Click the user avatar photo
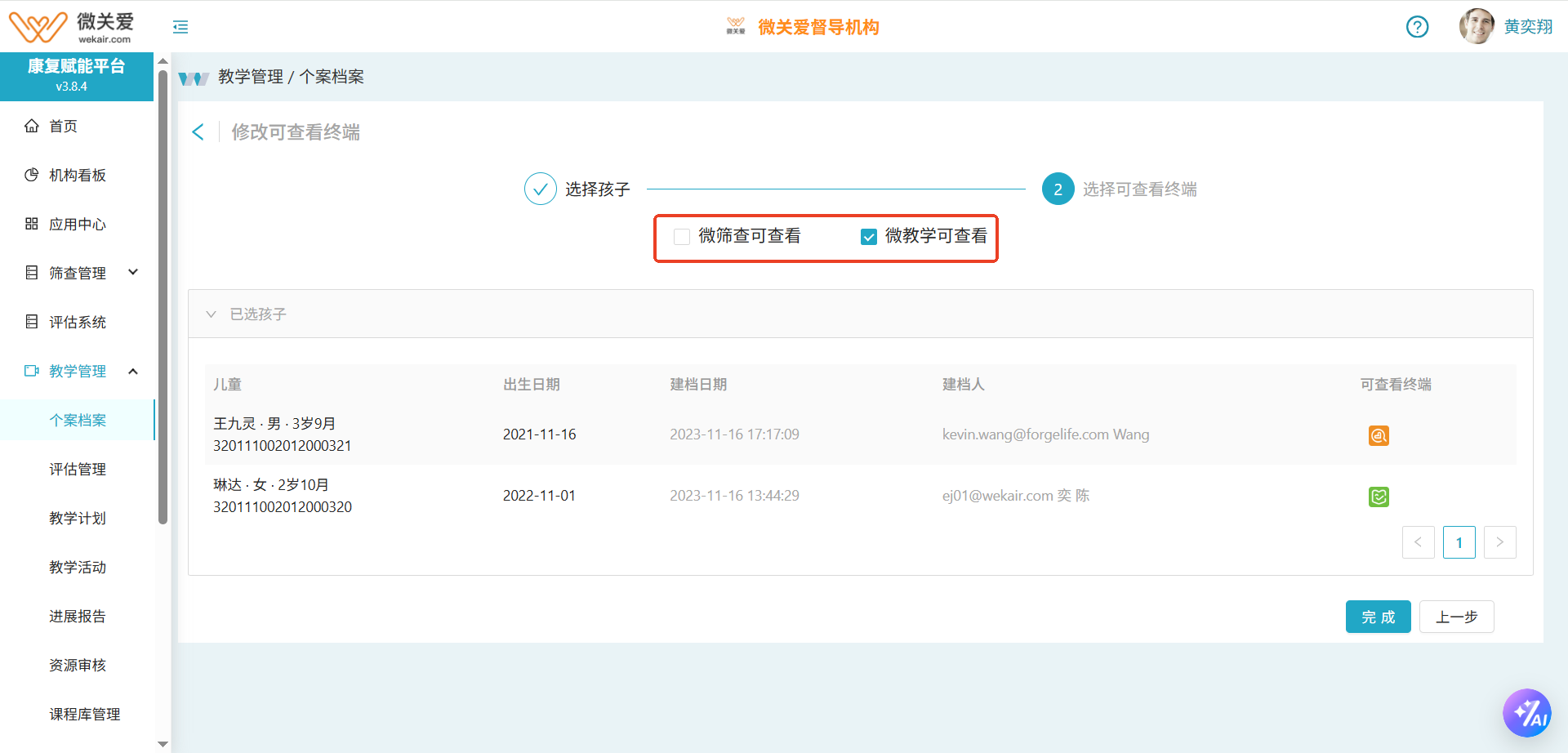The height and width of the screenshot is (753, 1568). tap(1476, 27)
